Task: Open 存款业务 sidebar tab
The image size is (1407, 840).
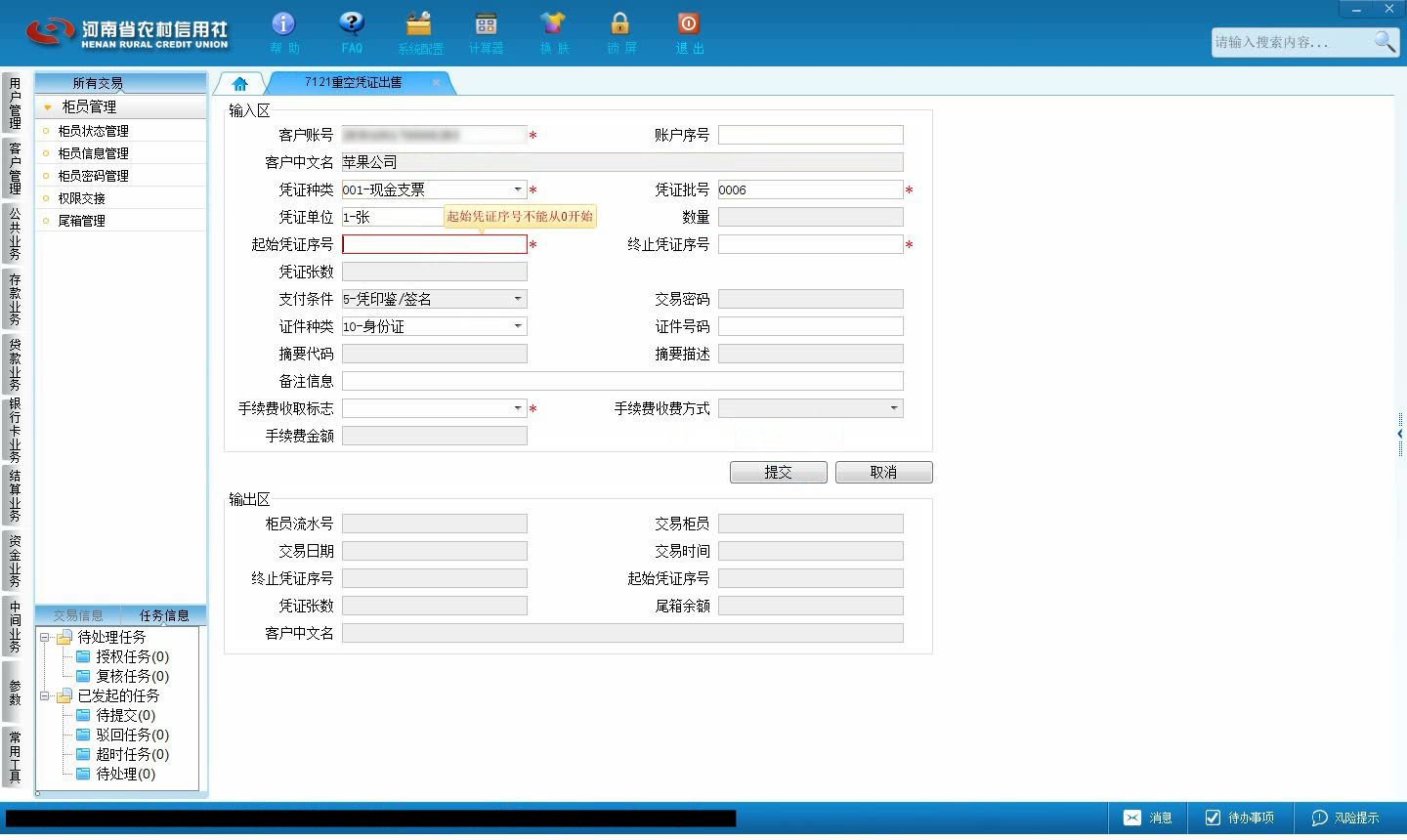Action: [x=15, y=299]
